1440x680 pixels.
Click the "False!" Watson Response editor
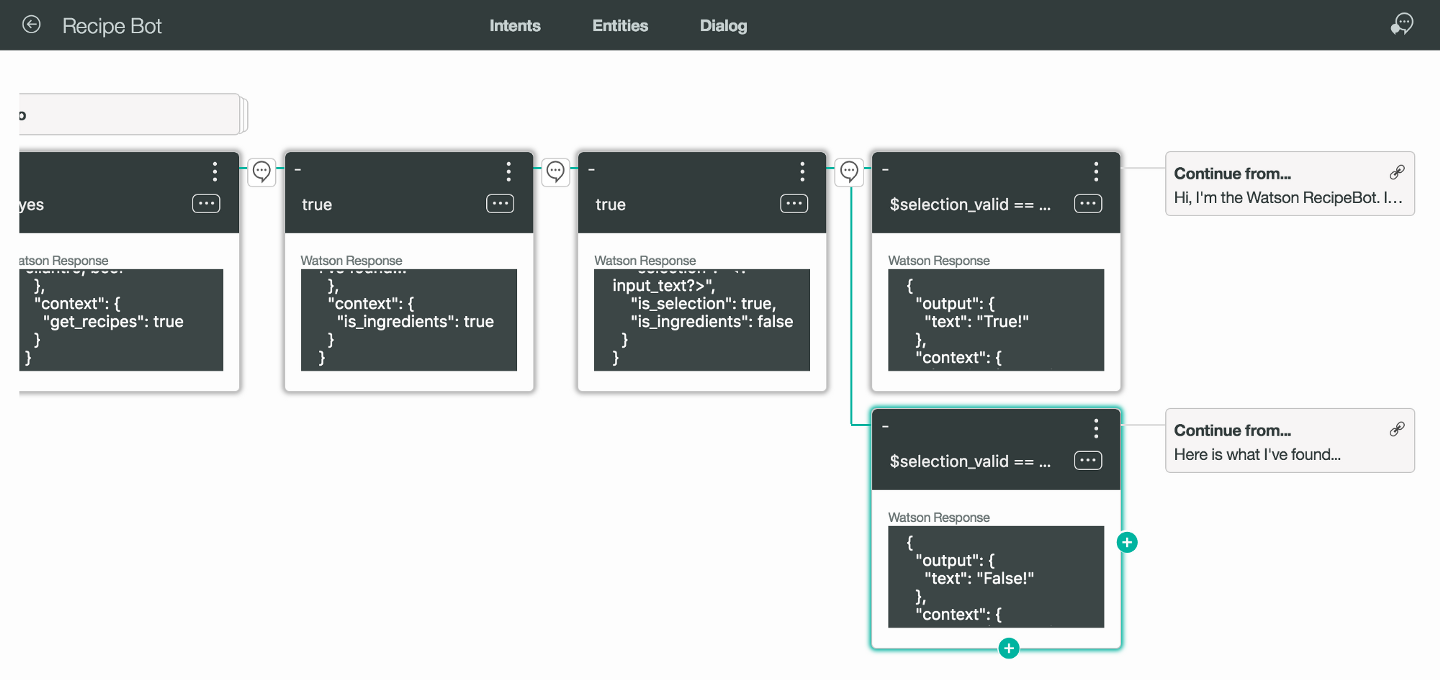coord(995,577)
